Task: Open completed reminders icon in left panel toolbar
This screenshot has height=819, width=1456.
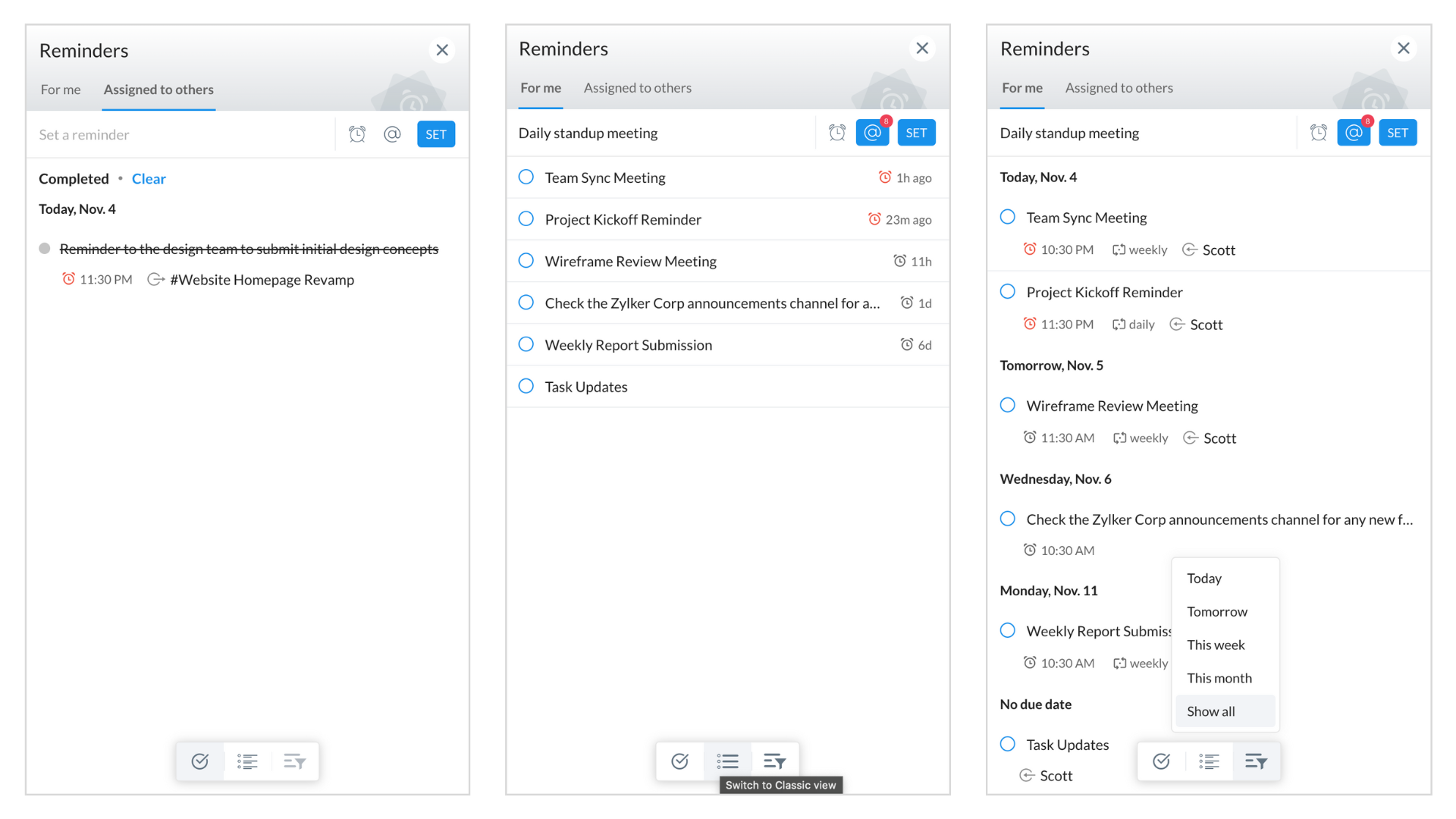Action: coord(200,761)
